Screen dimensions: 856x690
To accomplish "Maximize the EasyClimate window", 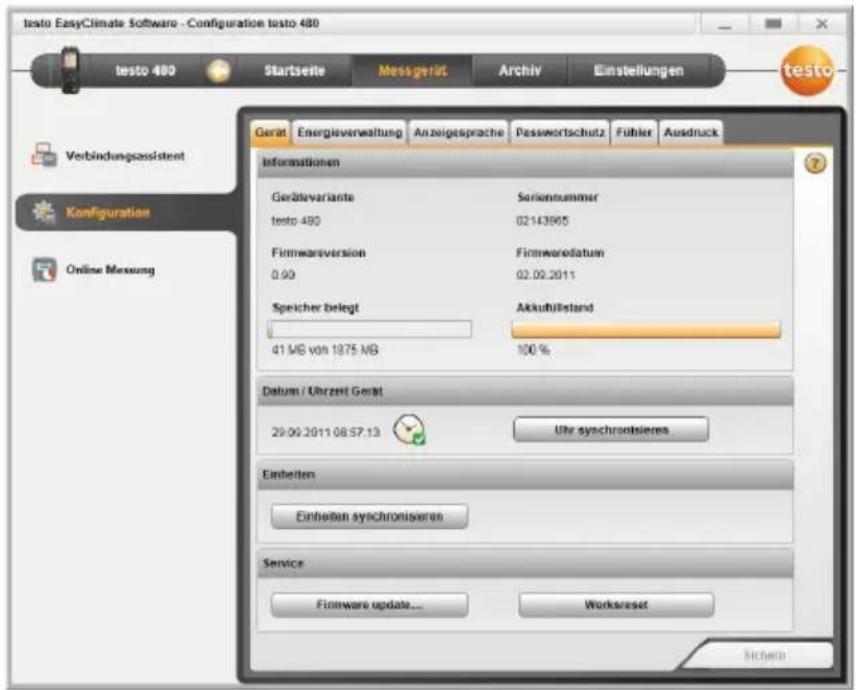I will (773, 24).
